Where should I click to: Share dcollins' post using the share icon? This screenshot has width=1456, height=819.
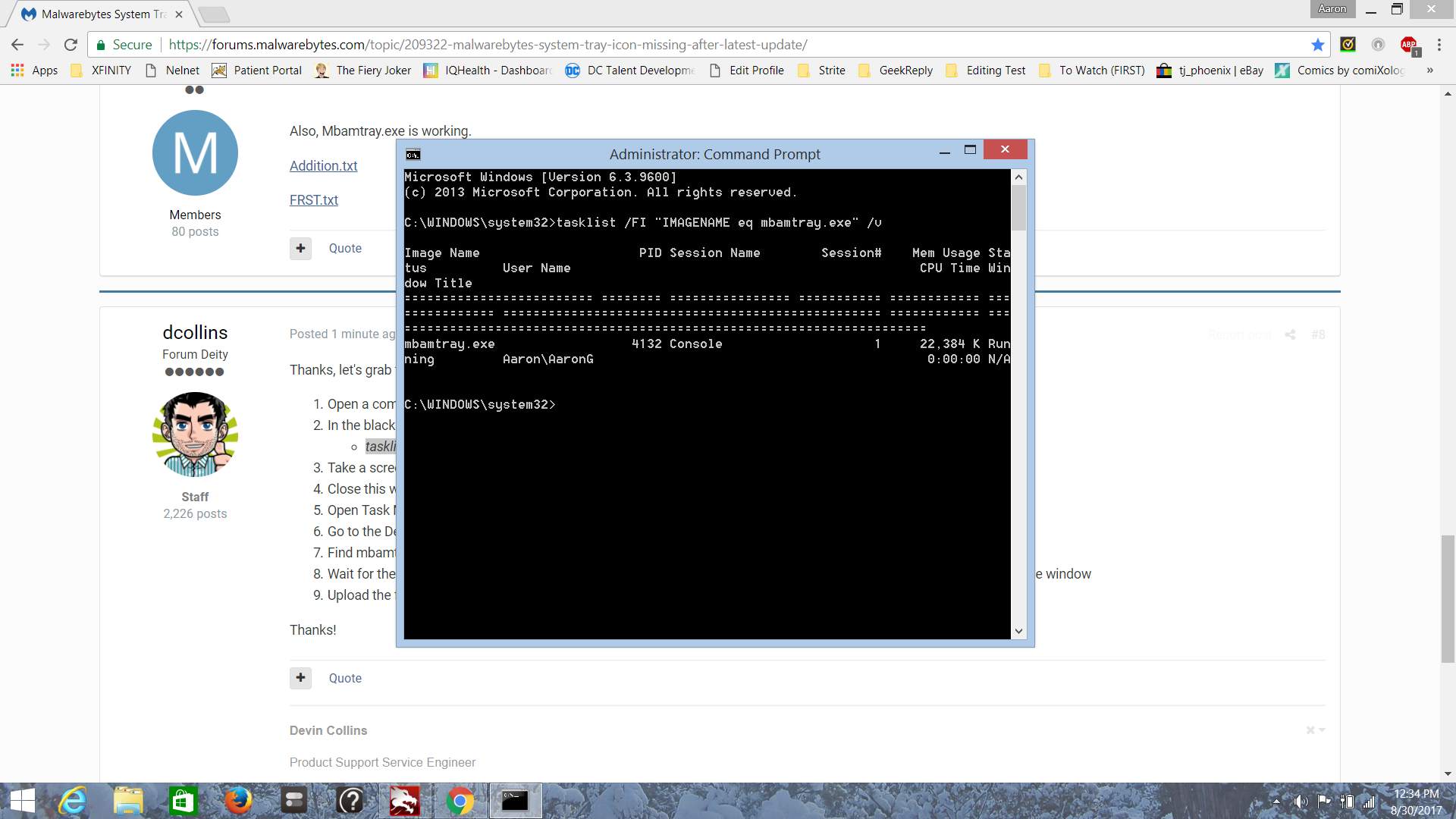point(1291,334)
